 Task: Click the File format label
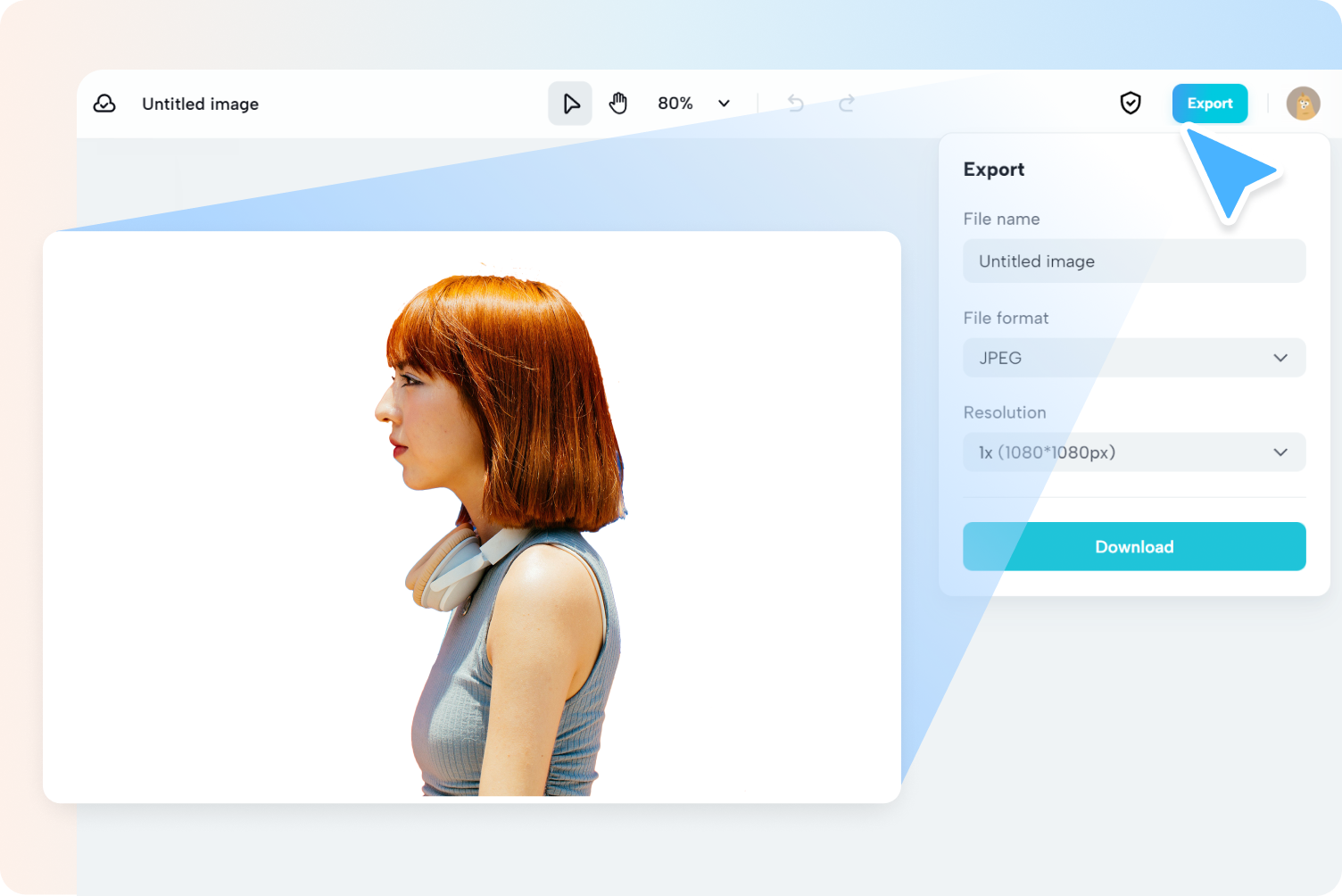[1006, 318]
